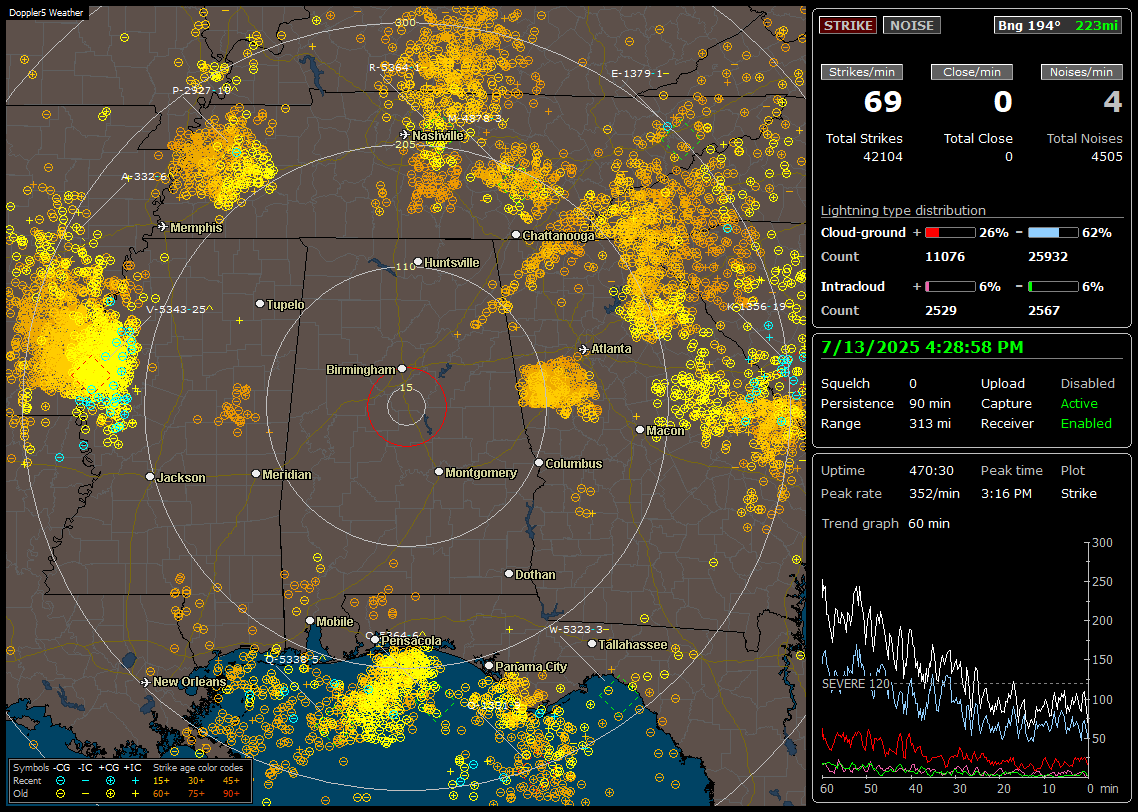The image size is (1138, 812).
Task: Click the Capture status Active
Action: 1078,403
